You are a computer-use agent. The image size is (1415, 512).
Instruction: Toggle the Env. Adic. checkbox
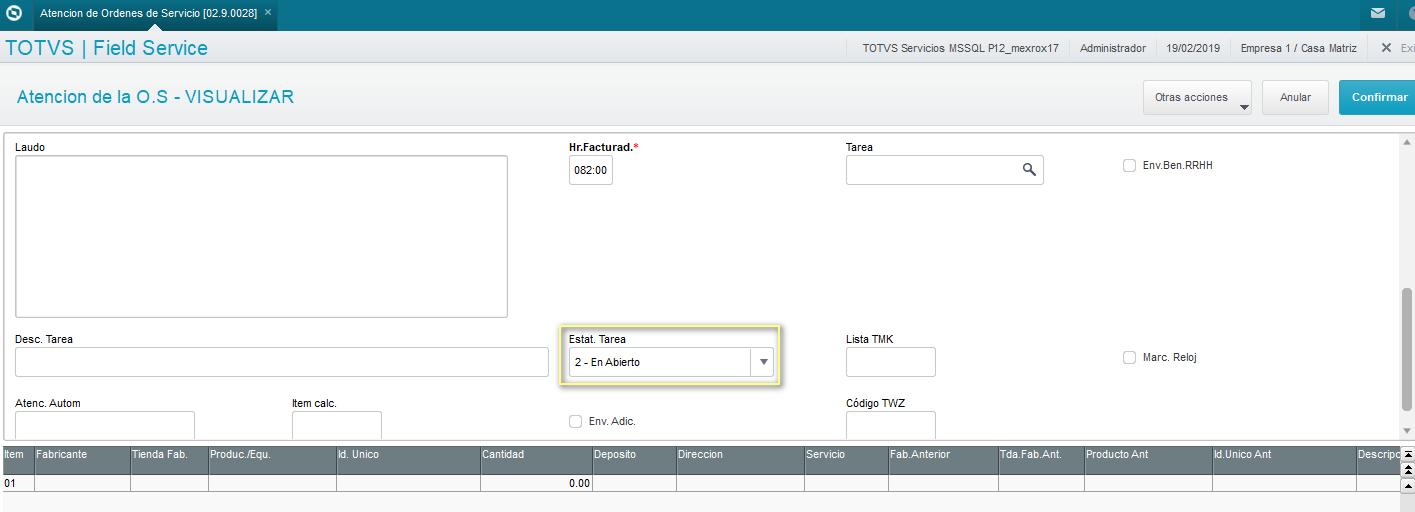pyautogui.click(x=575, y=421)
